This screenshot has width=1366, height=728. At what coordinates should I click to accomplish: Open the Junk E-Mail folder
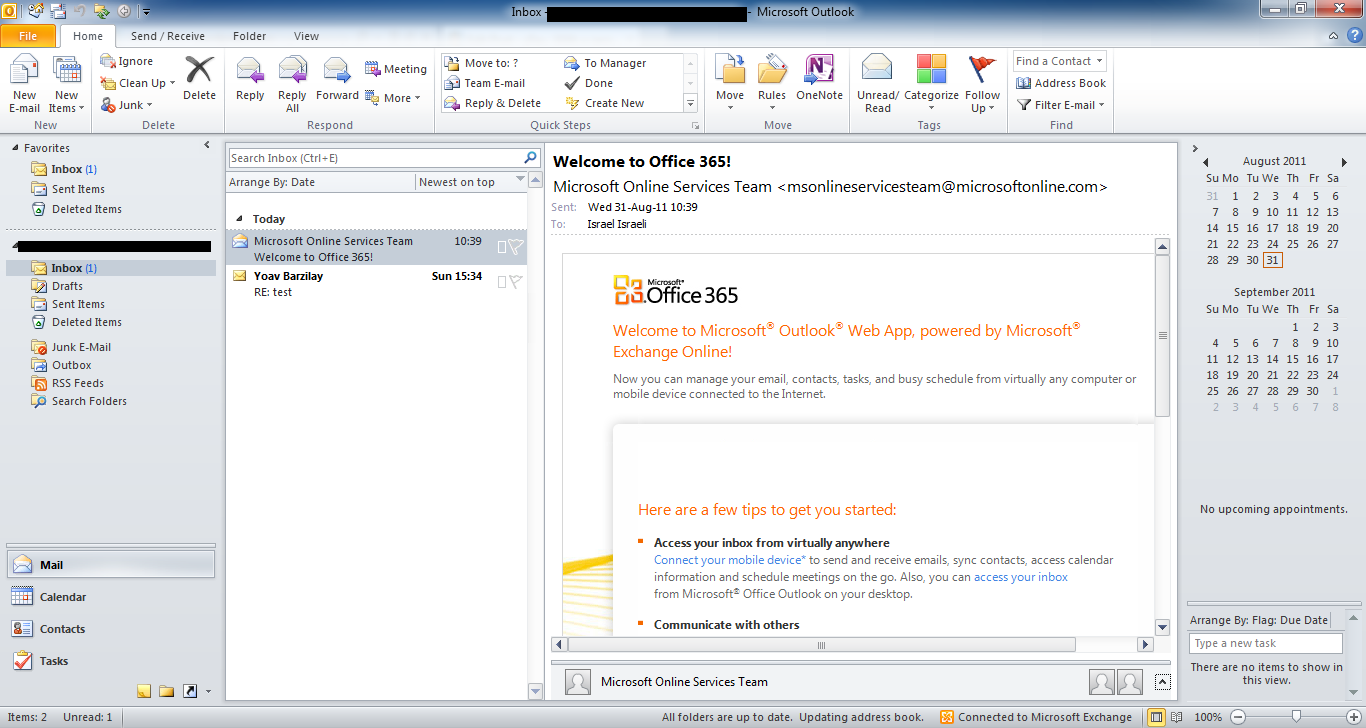click(81, 347)
